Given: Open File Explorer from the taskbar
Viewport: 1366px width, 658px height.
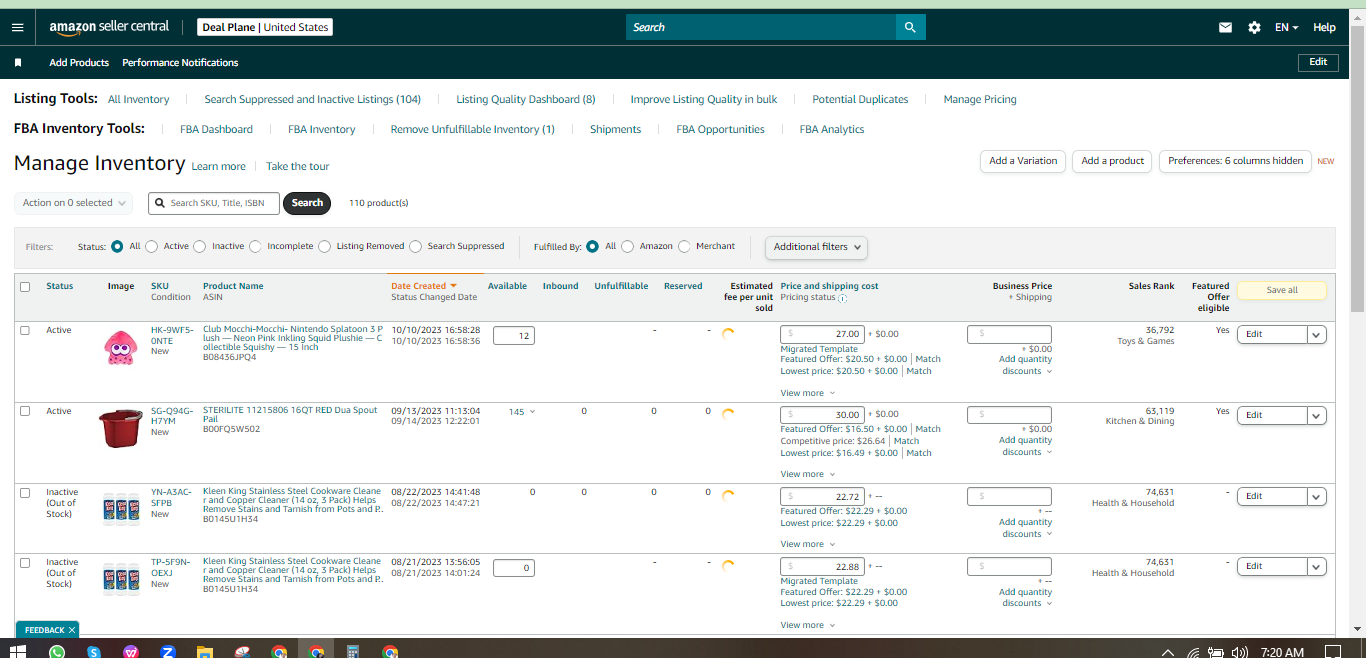Looking at the screenshot, I should 205,652.
